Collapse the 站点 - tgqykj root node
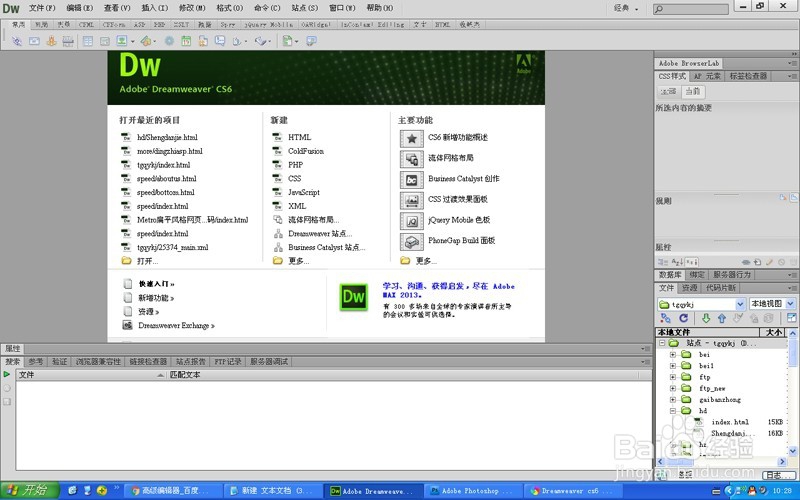Viewport: 800px width, 500px height. coord(662,343)
